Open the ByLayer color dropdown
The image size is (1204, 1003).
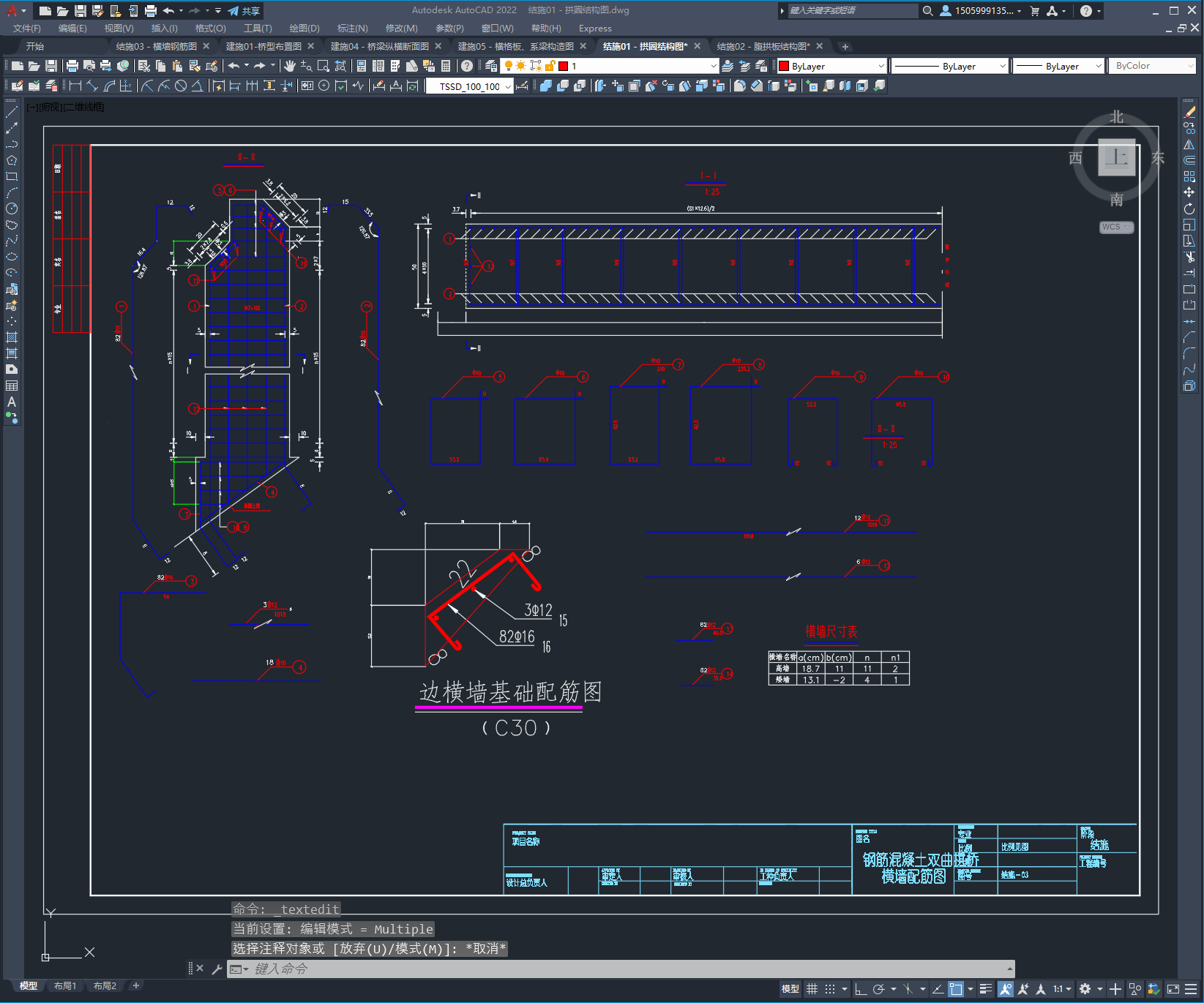coord(832,66)
